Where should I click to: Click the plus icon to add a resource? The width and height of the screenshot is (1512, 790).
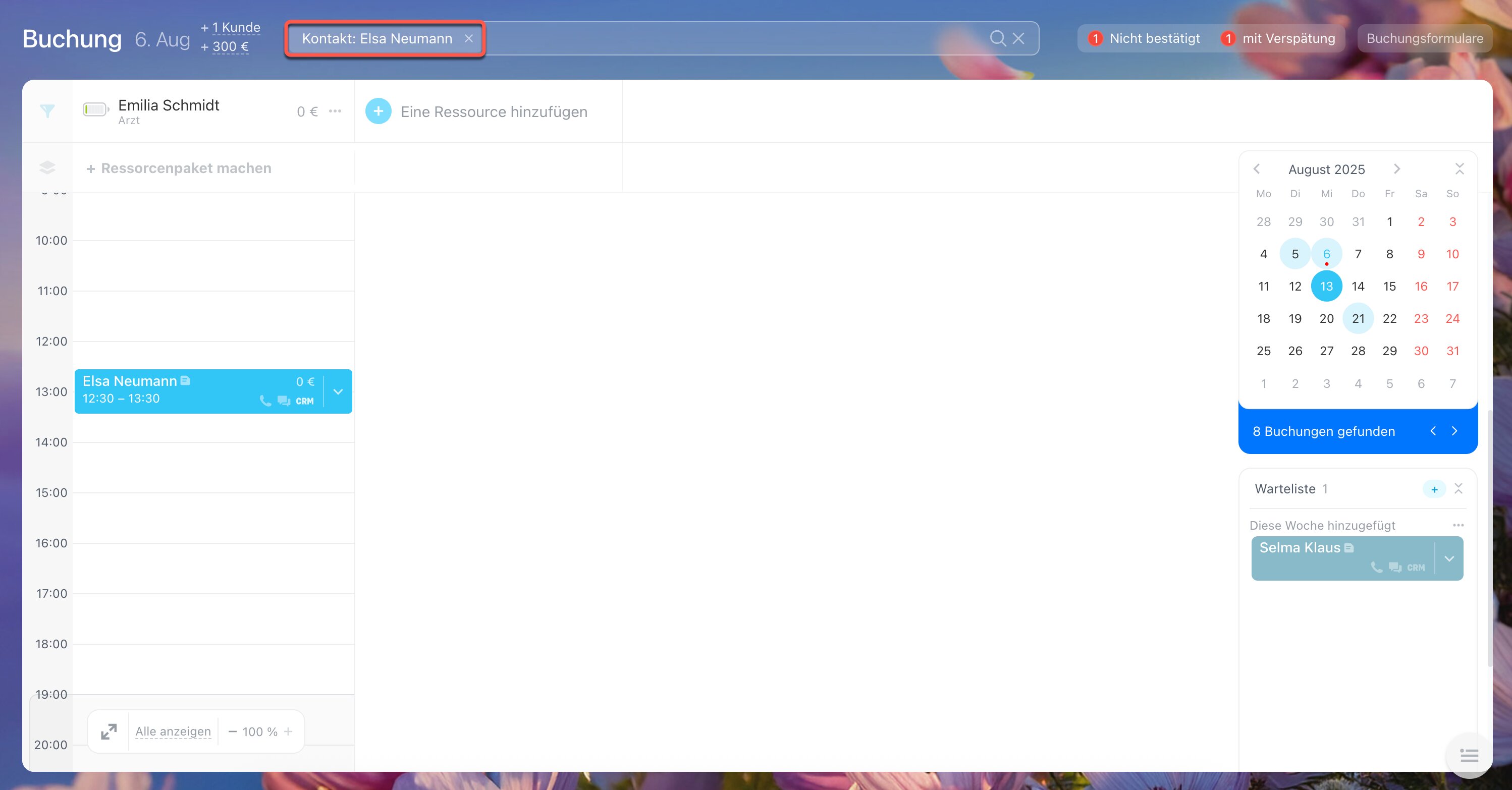click(378, 111)
